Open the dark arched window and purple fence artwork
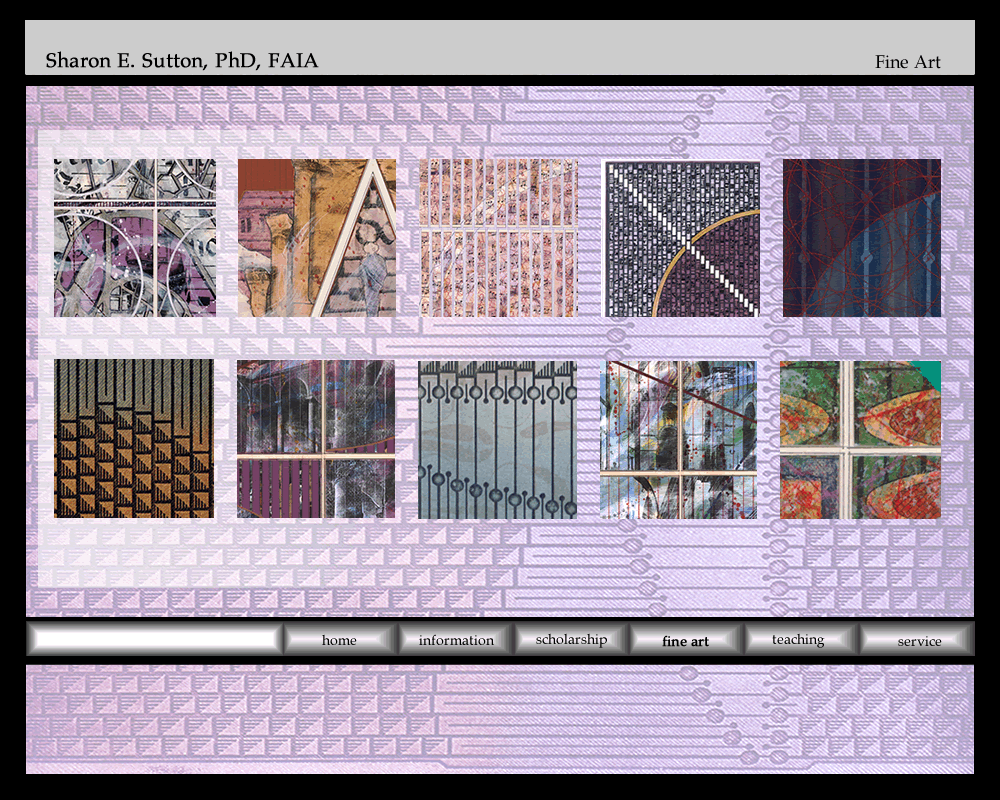This screenshot has height=800, width=1000. [x=316, y=439]
